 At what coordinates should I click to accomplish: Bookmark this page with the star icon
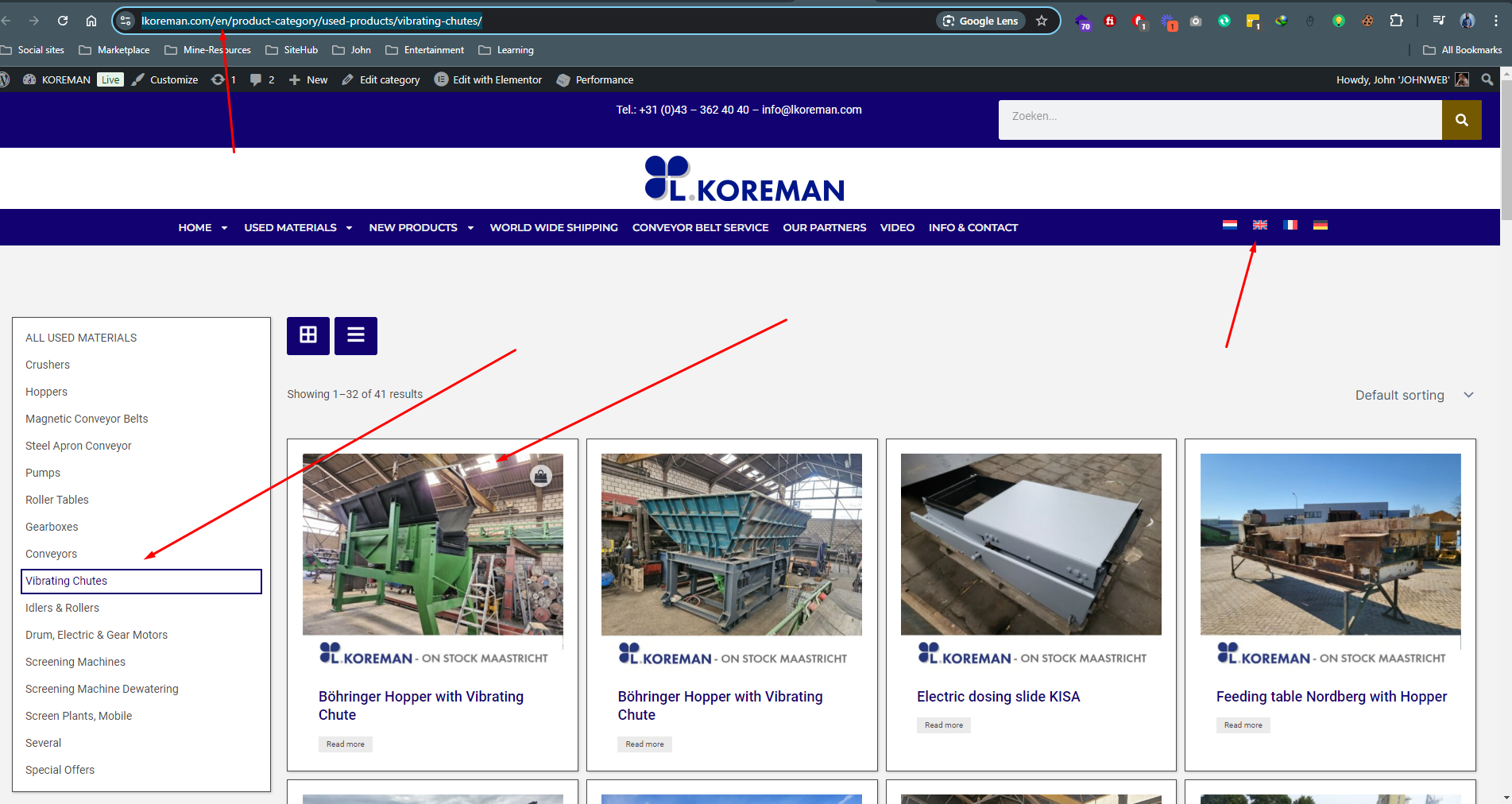pos(1042,21)
